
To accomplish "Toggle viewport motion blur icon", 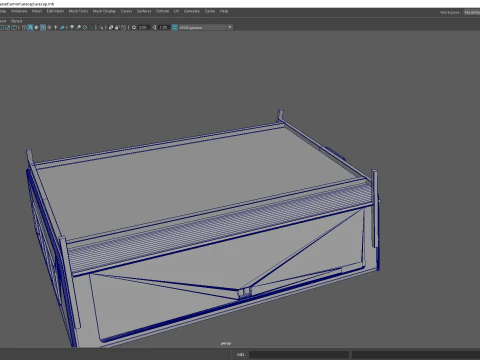I will pos(78,27).
